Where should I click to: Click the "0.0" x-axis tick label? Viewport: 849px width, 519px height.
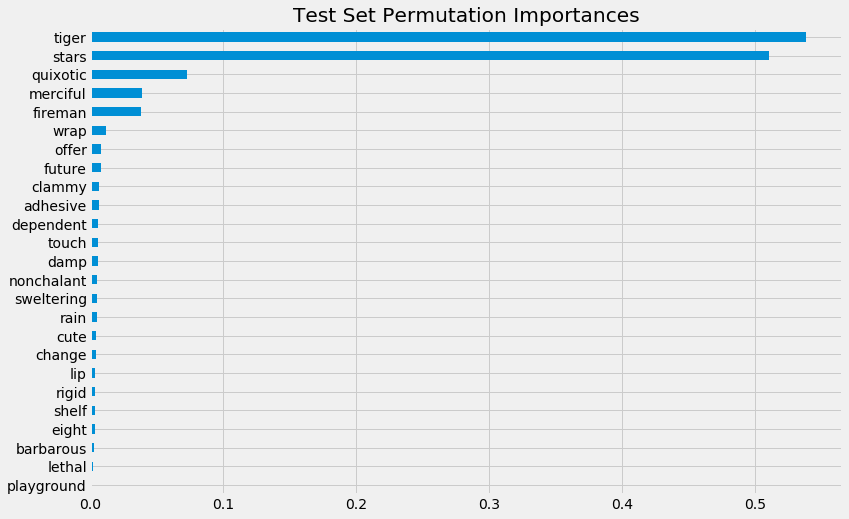pos(91,504)
